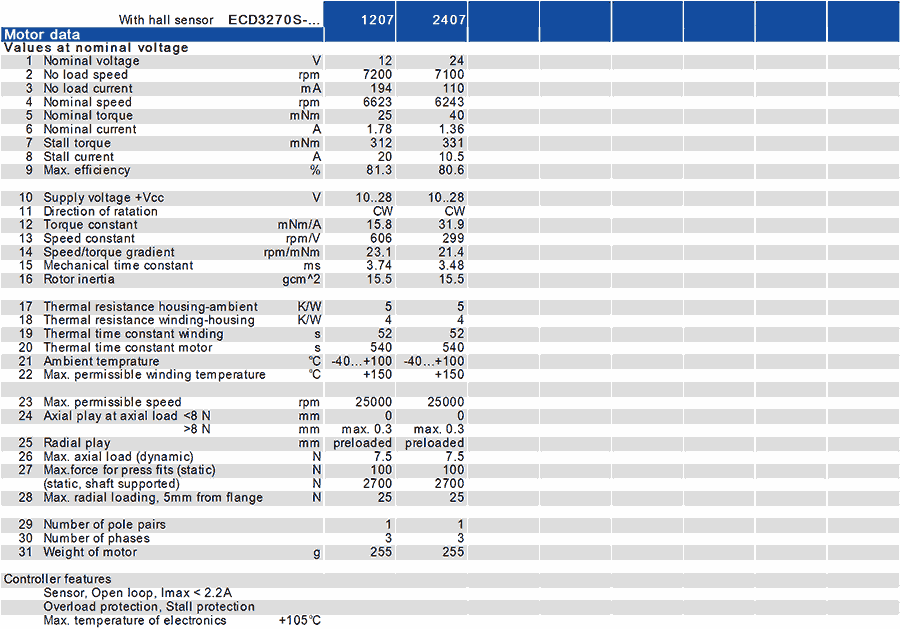The width and height of the screenshot is (900, 629).
Task: Click Thermal resistance housing-ambient label
Action: (150, 307)
